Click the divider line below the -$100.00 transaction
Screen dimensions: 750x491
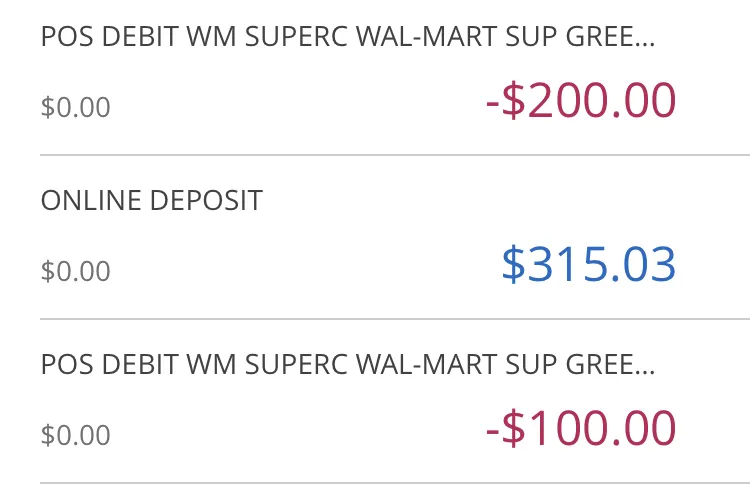pos(395,483)
